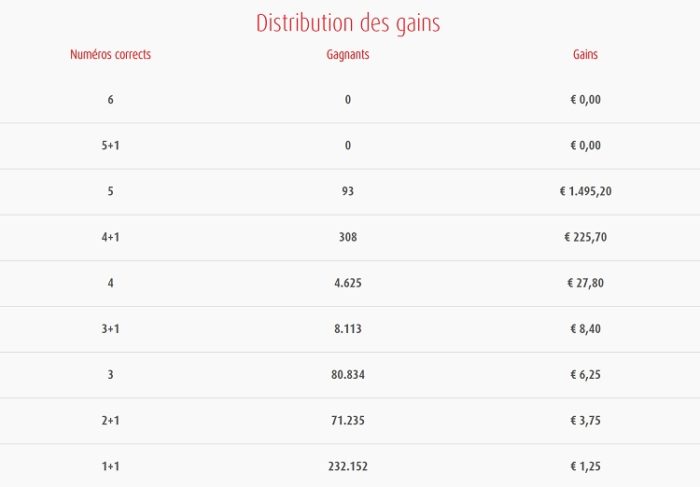Click the € 1.495,20 prize amount

(x=586, y=191)
